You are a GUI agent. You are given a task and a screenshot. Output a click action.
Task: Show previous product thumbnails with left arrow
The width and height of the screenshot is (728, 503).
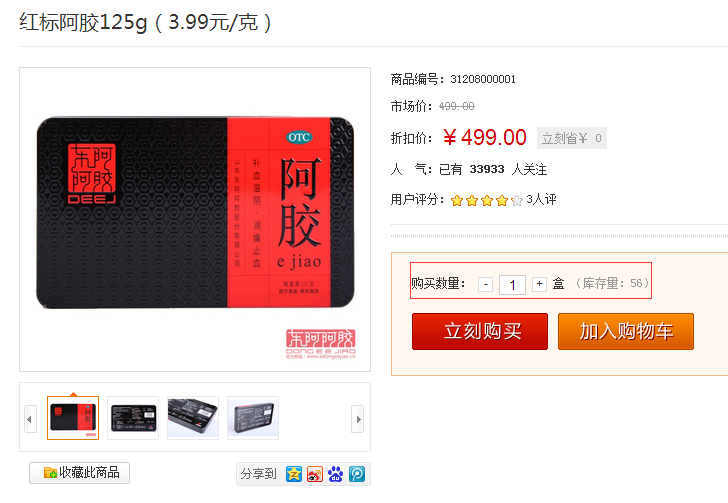[x=31, y=419]
